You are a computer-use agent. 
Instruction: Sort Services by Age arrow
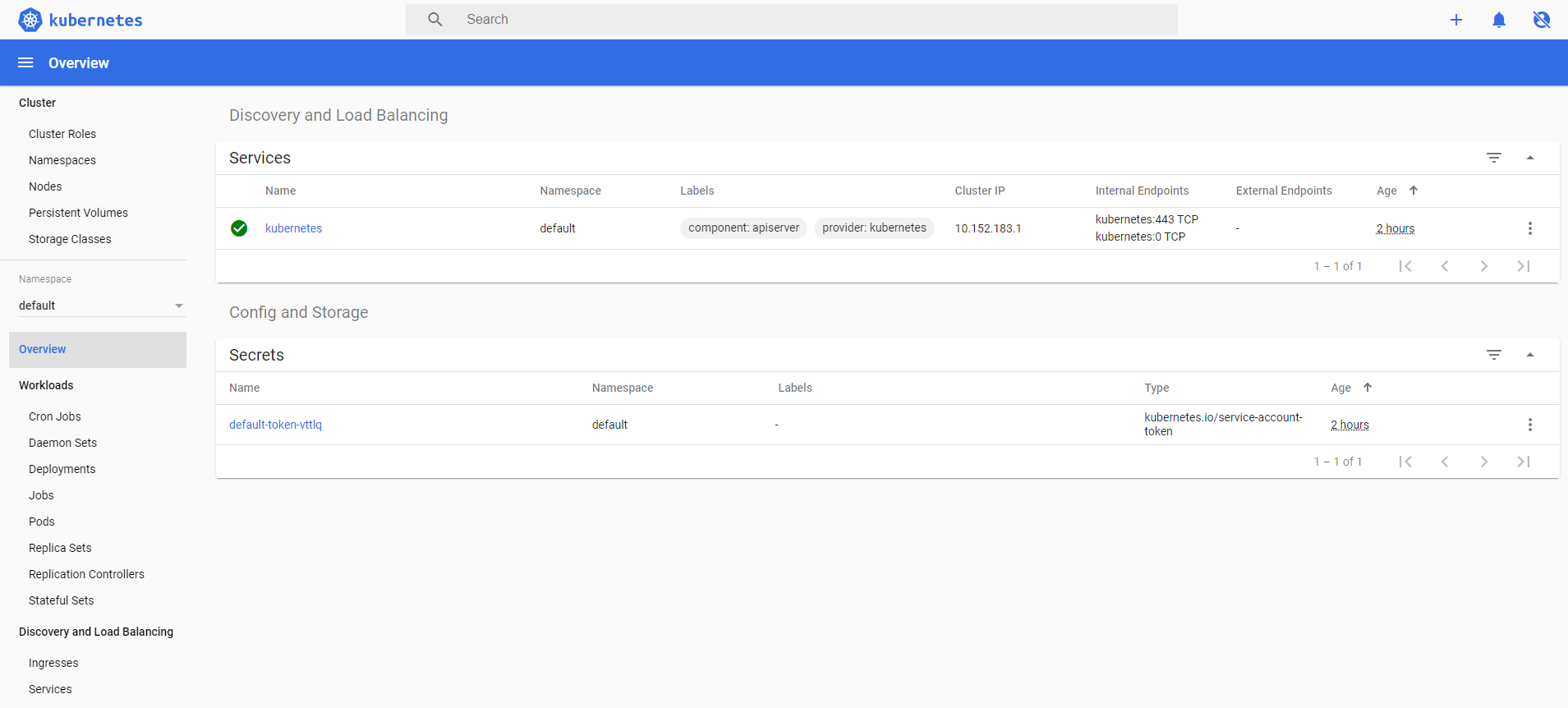click(x=1414, y=190)
